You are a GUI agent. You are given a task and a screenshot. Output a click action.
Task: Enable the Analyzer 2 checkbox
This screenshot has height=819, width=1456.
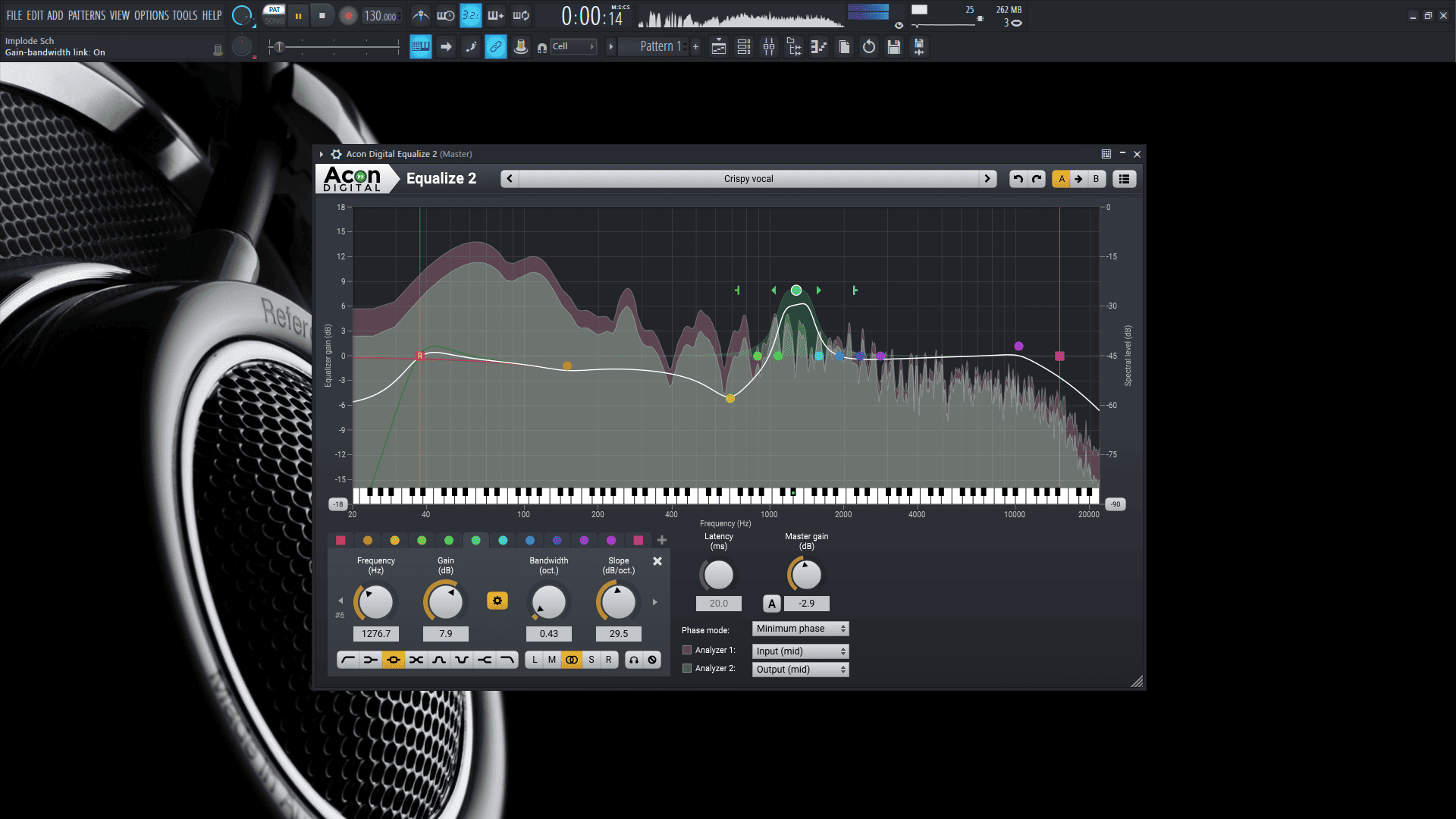coord(687,668)
